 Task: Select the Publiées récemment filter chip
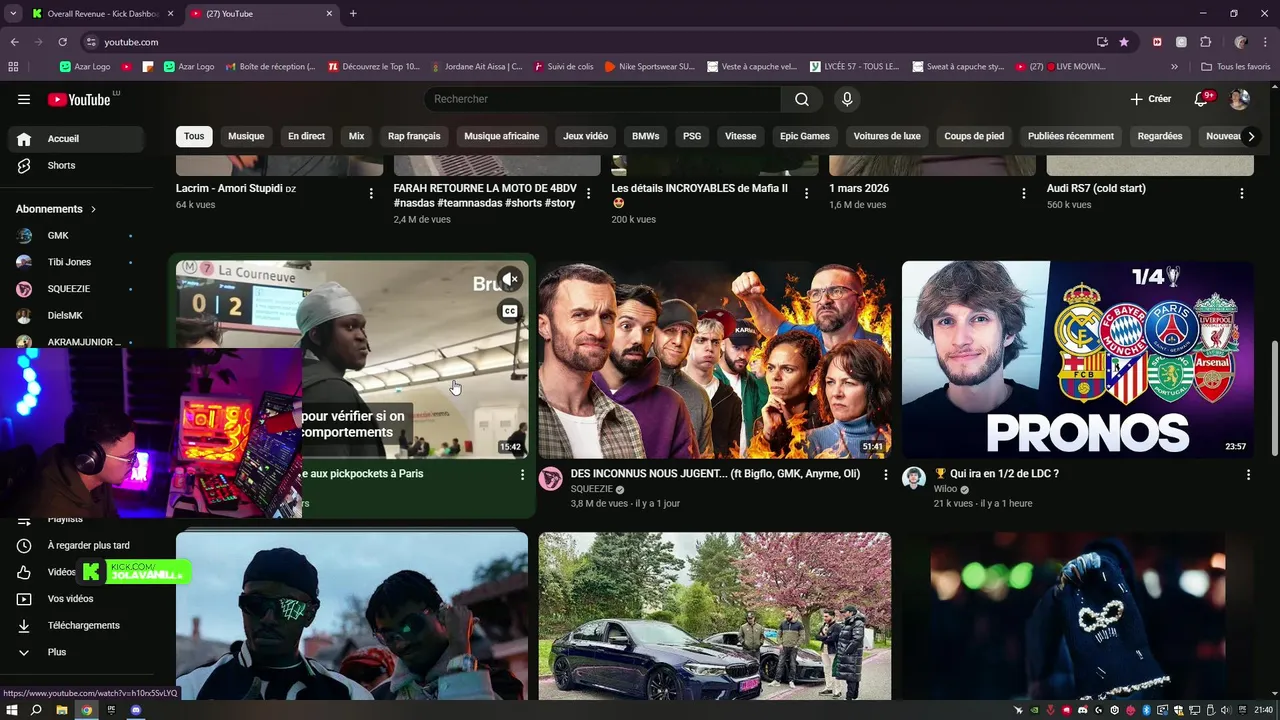tap(1070, 136)
